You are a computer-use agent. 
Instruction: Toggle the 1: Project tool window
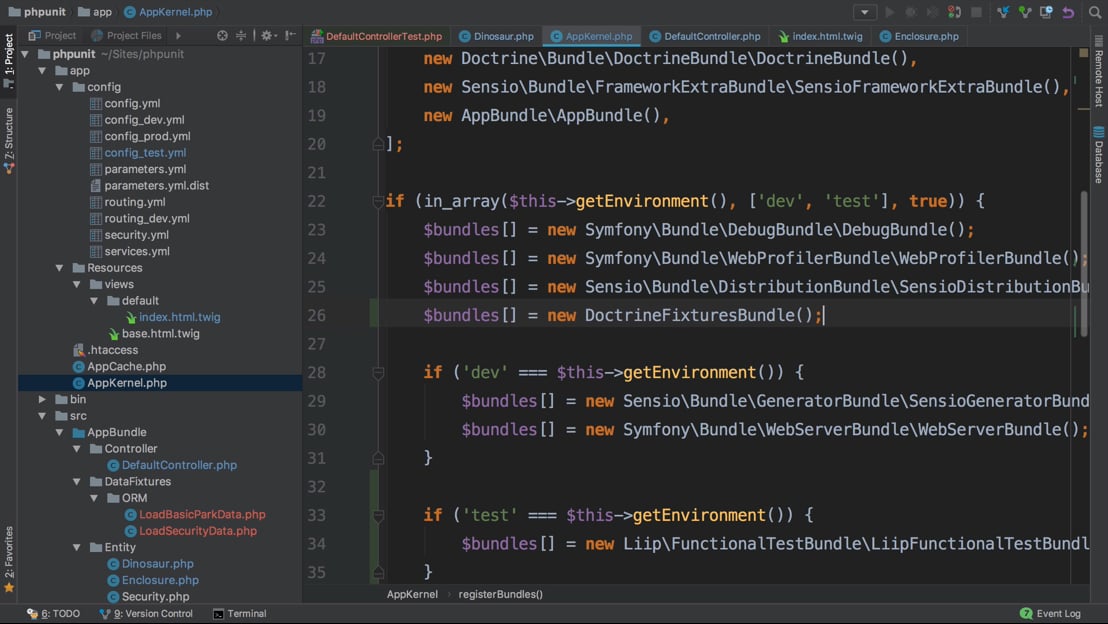pyautogui.click(x=8, y=60)
